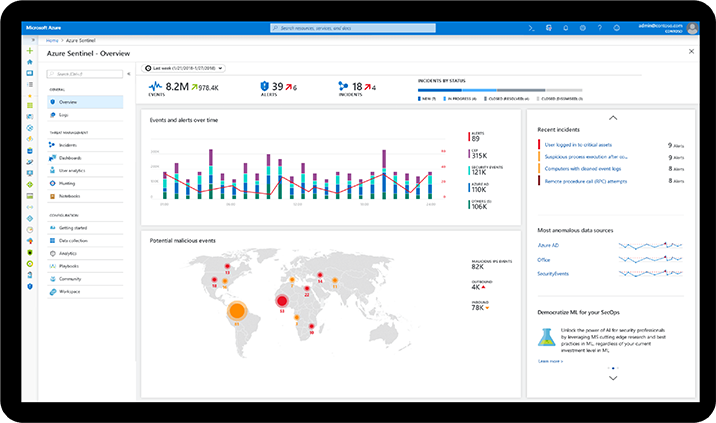The width and height of the screenshot is (716, 423).
Task: Click SecurityEvents anomalous data source
Action: [x=553, y=274]
